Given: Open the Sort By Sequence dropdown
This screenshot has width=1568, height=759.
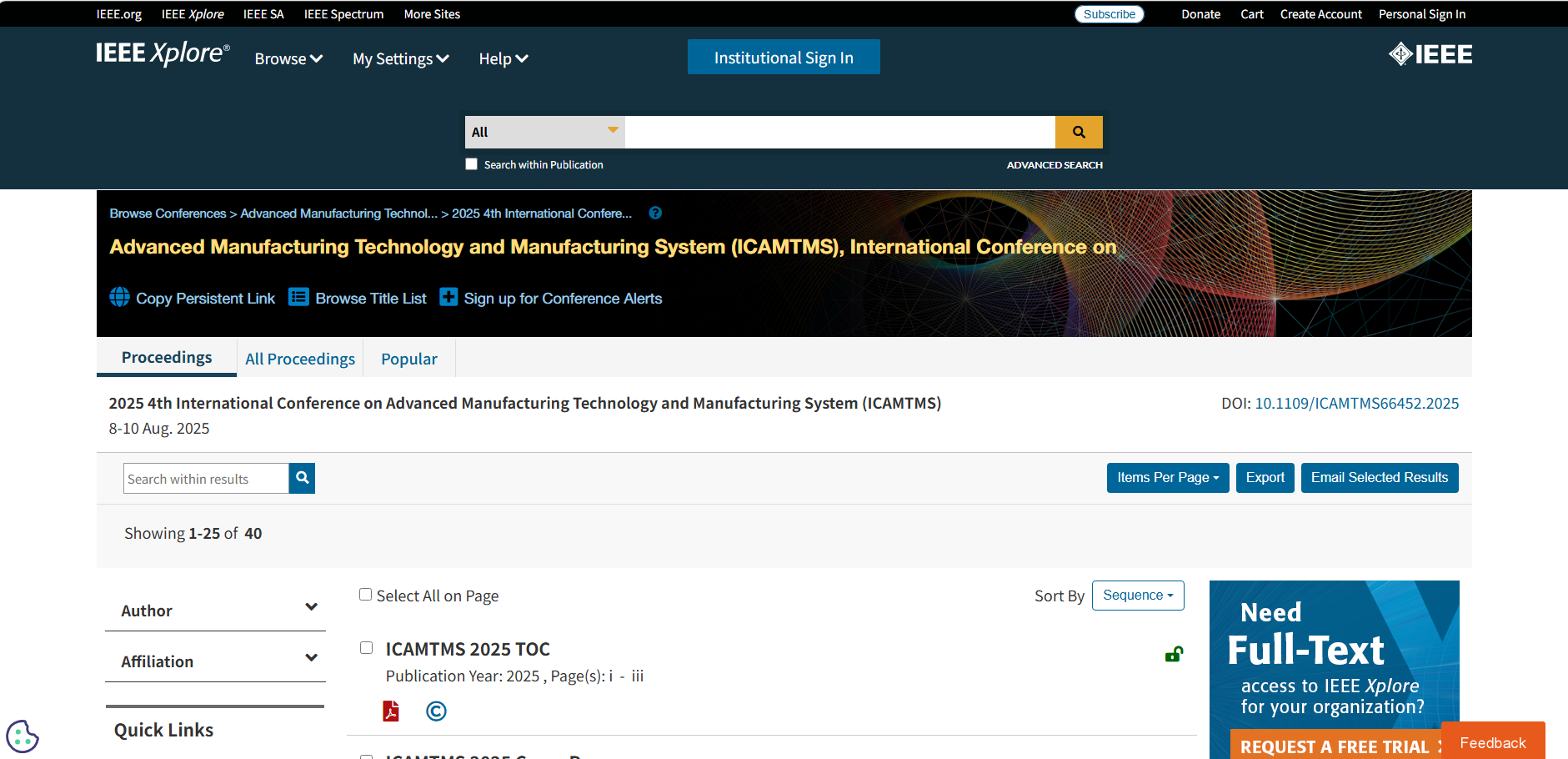Looking at the screenshot, I should [x=1137, y=596].
